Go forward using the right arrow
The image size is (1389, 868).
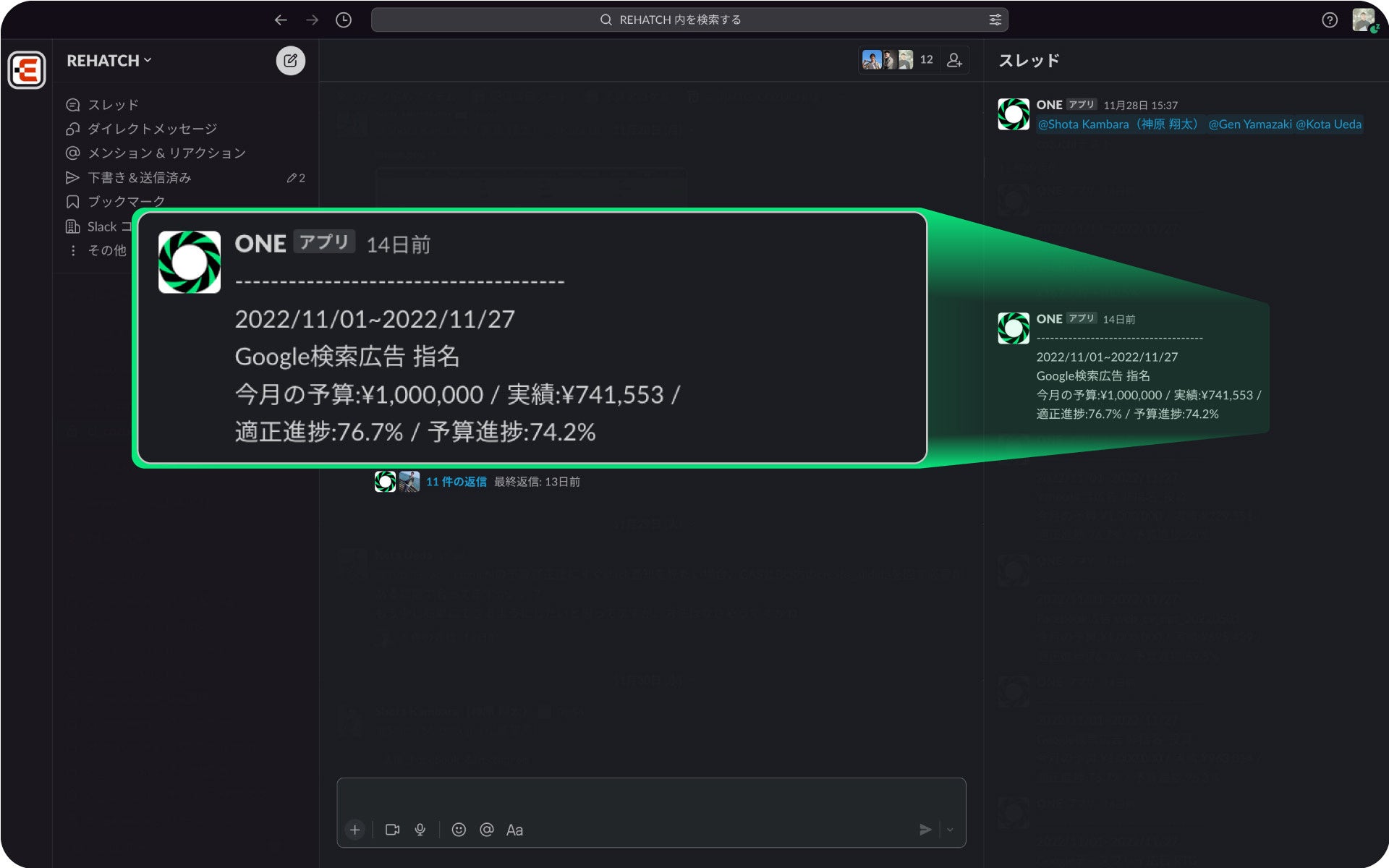[x=312, y=20]
